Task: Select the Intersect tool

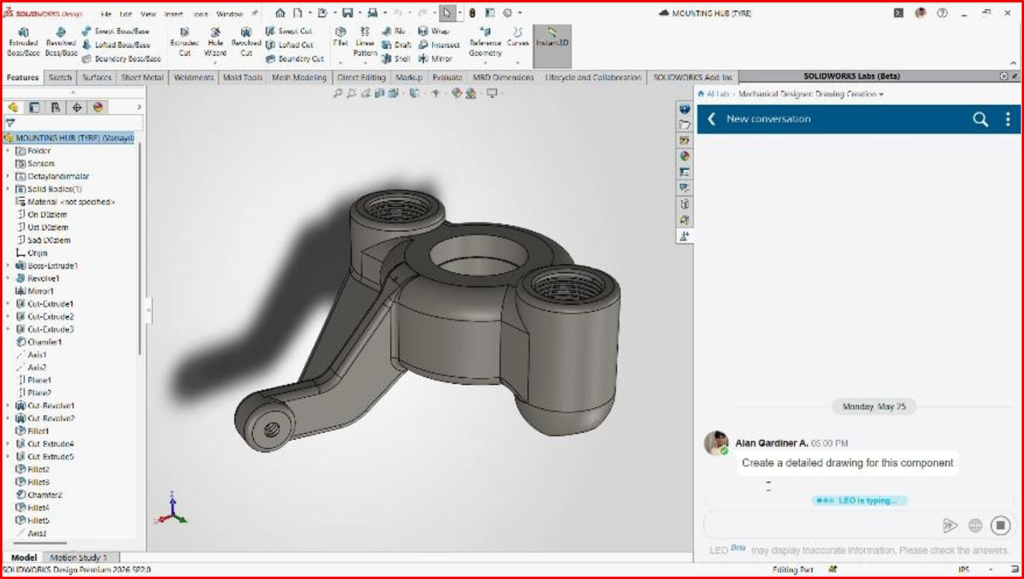Action: [439, 44]
